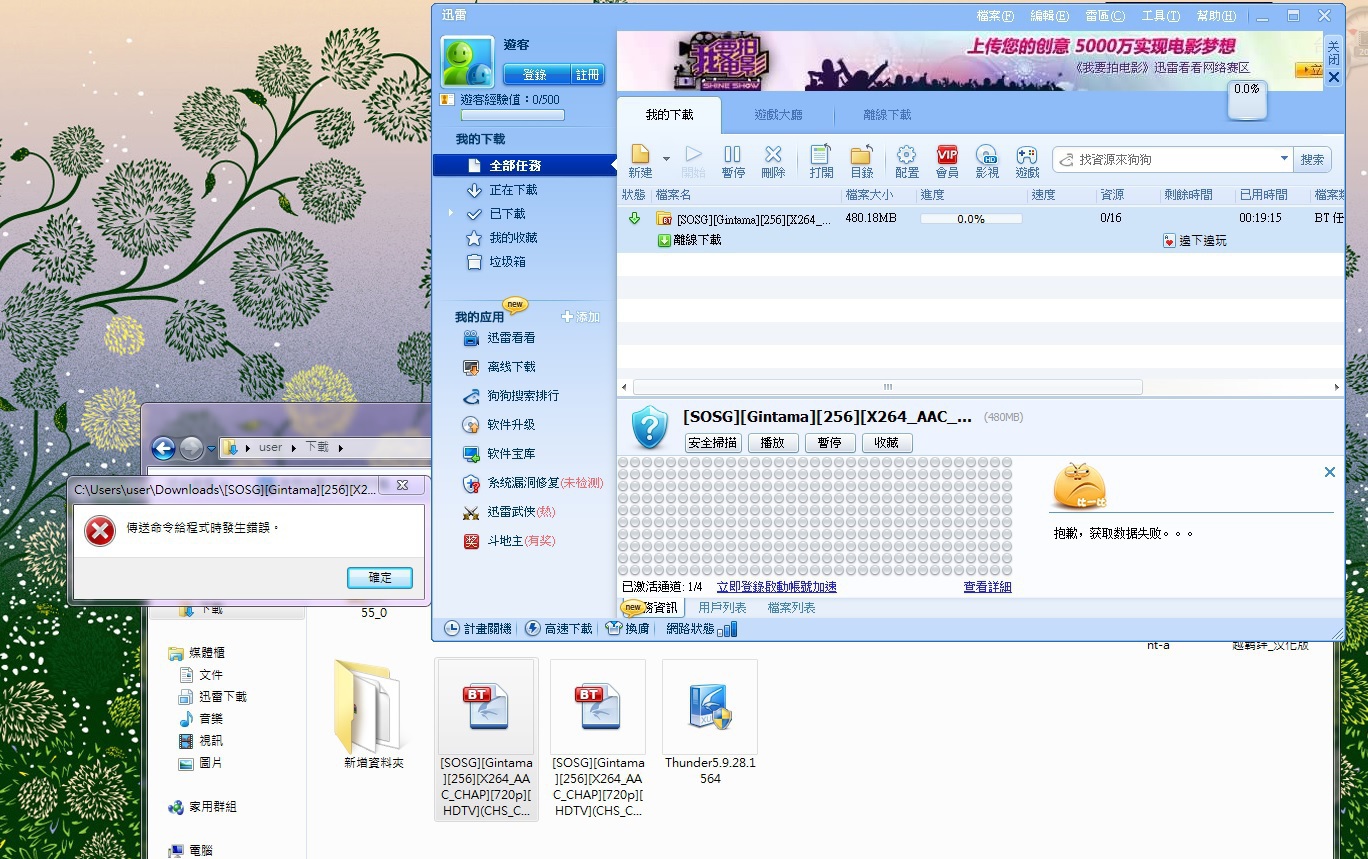Expand the search box dropdown arrow
The height and width of the screenshot is (859, 1368).
tap(1285, 159)
